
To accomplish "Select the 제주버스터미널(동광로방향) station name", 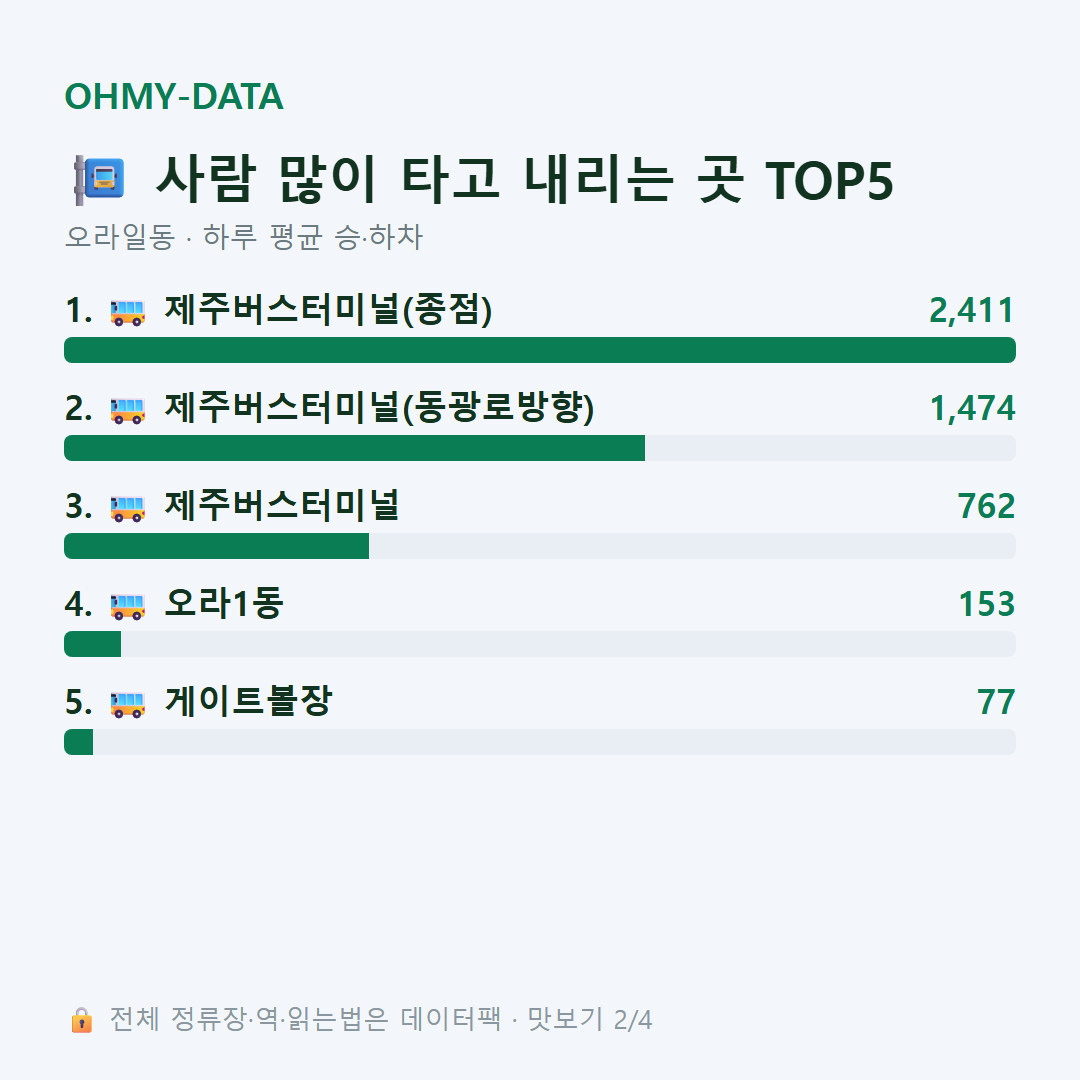I will point(379,408).
